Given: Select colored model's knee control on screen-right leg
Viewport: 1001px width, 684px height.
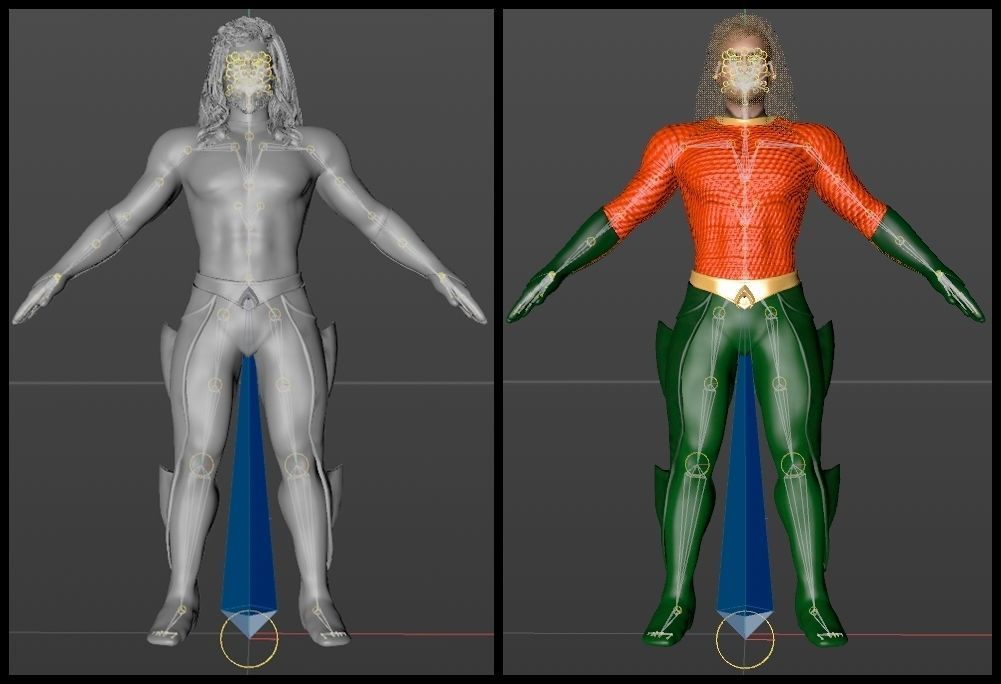Looking at the screenshot, I should pos(792,464).
